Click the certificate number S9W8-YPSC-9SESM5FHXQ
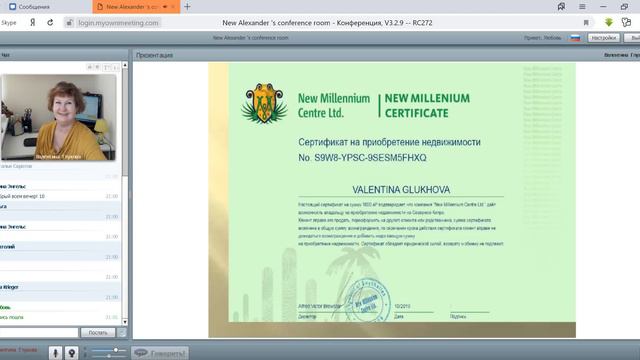This screenshot has width=640, height=360. tap(370, 158)
